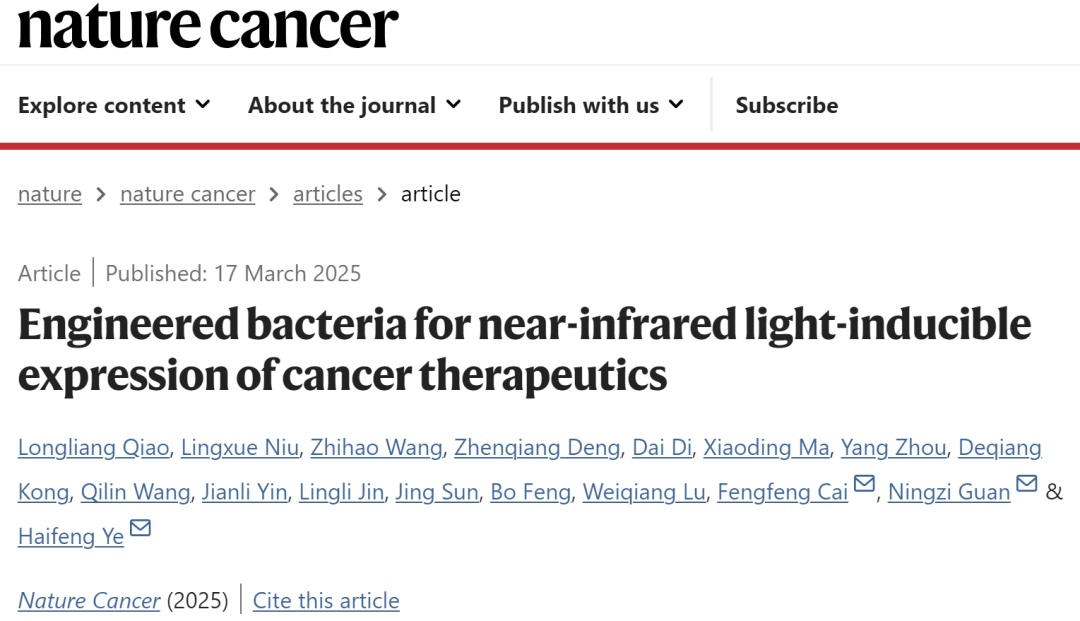Open Cite this article link
The width and height of the screenshot is (1080, 621).
click(x=326, y=600)
